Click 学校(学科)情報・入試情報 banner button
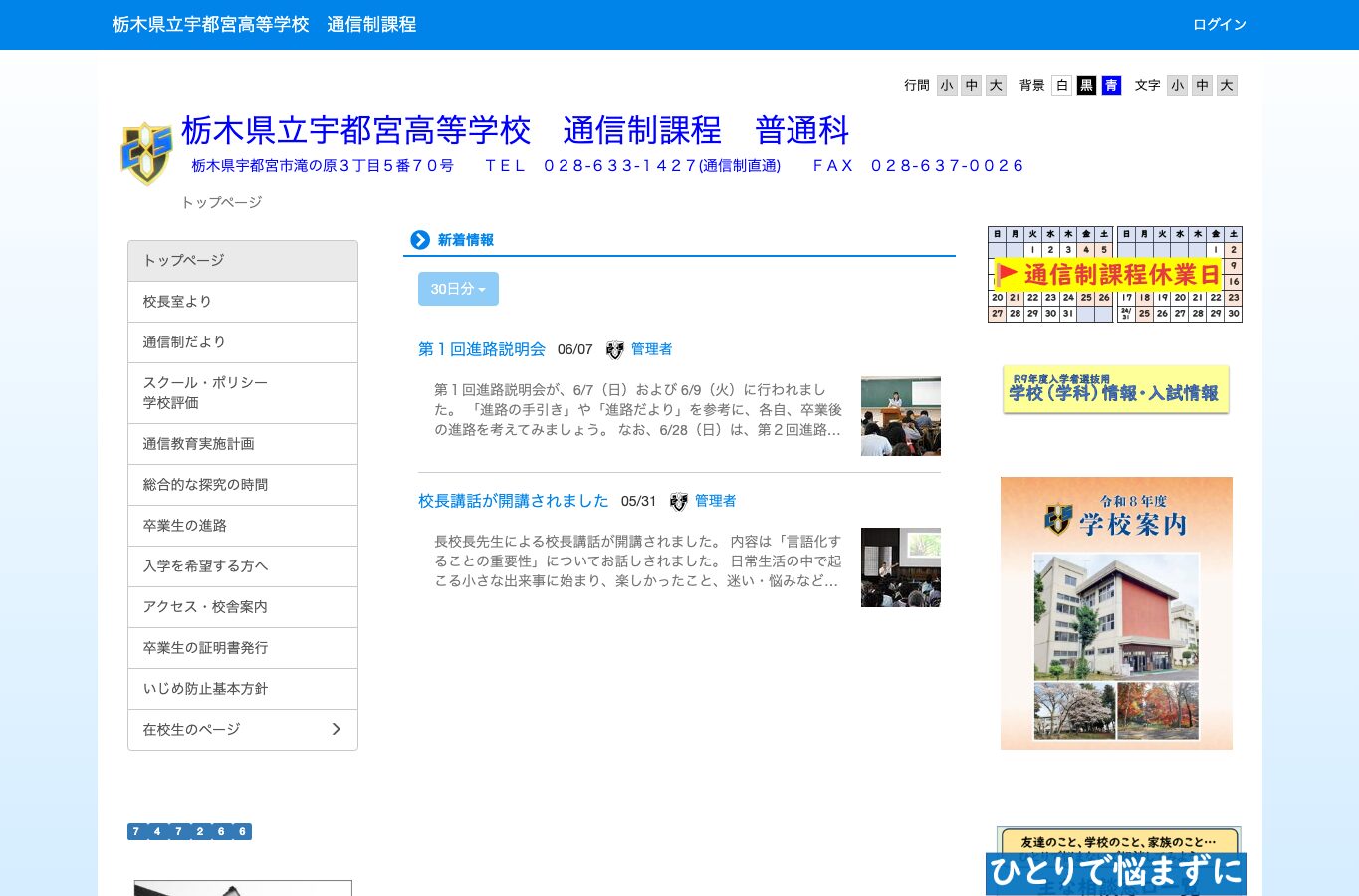This screenshot has width=1359, height=896. pyautogui.click(x=1116, y=389)
